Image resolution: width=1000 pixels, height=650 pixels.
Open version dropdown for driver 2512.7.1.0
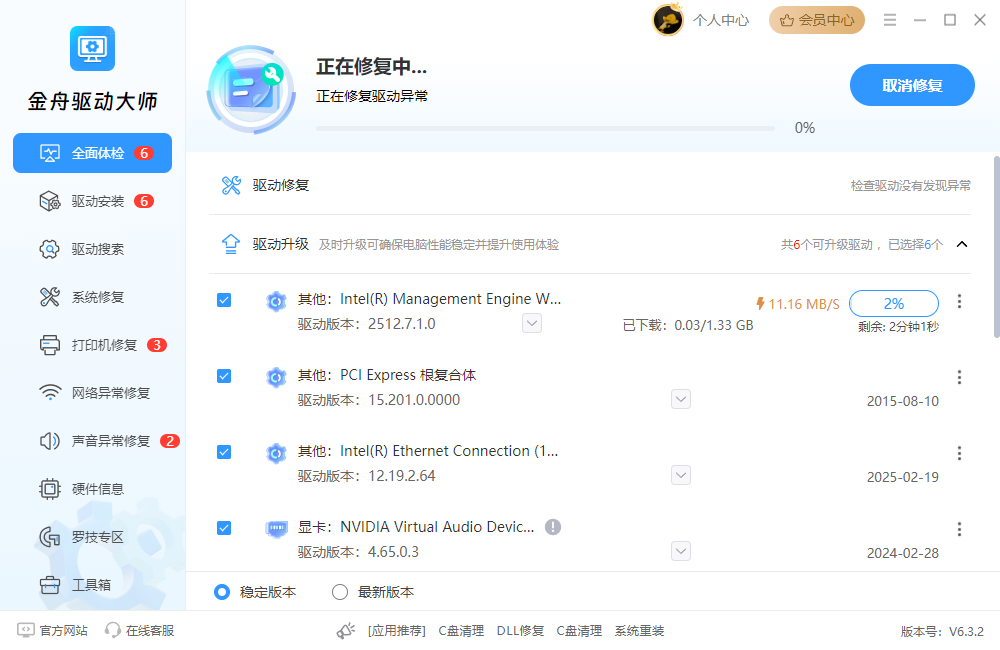532,323
